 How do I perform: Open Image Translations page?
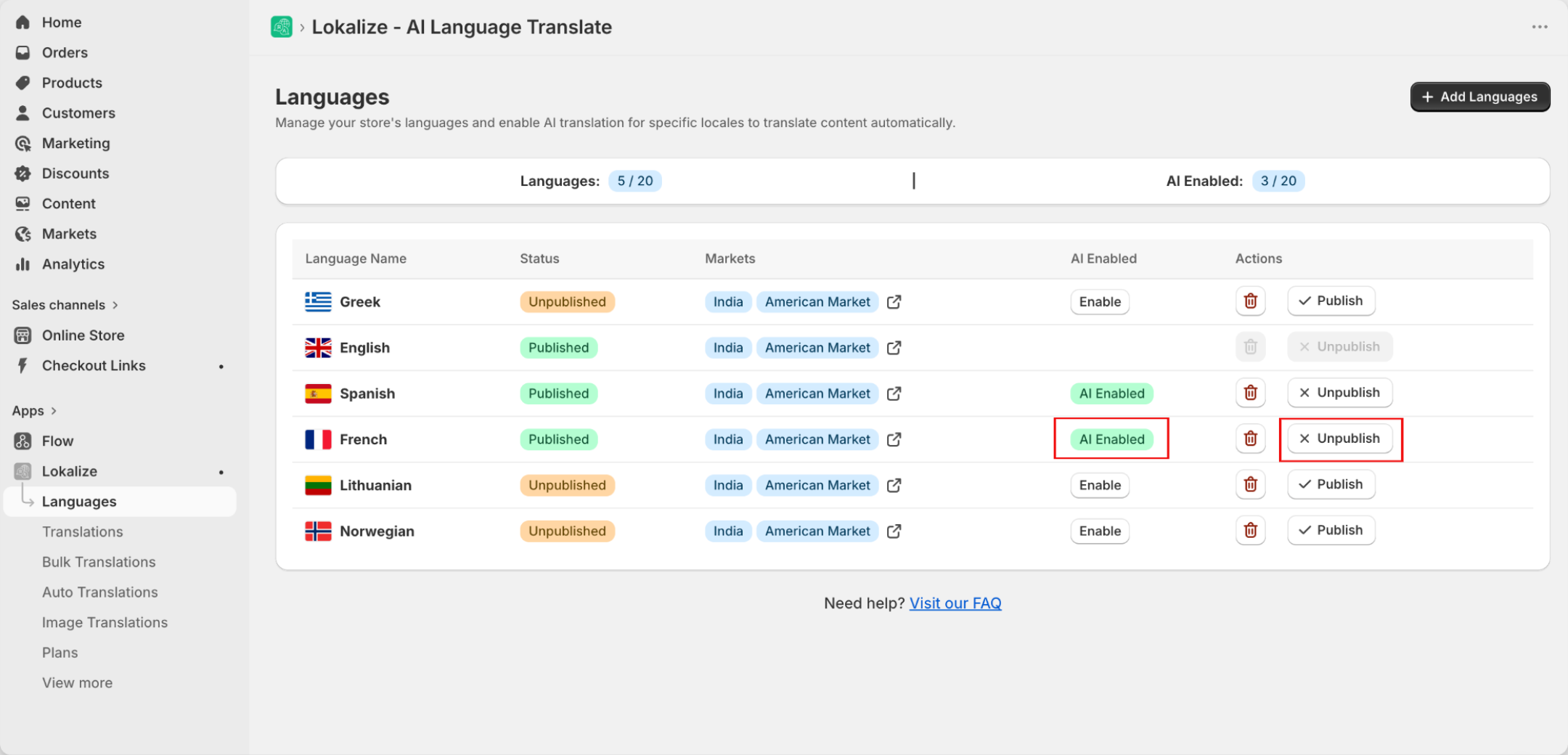[x=105, y=623]
